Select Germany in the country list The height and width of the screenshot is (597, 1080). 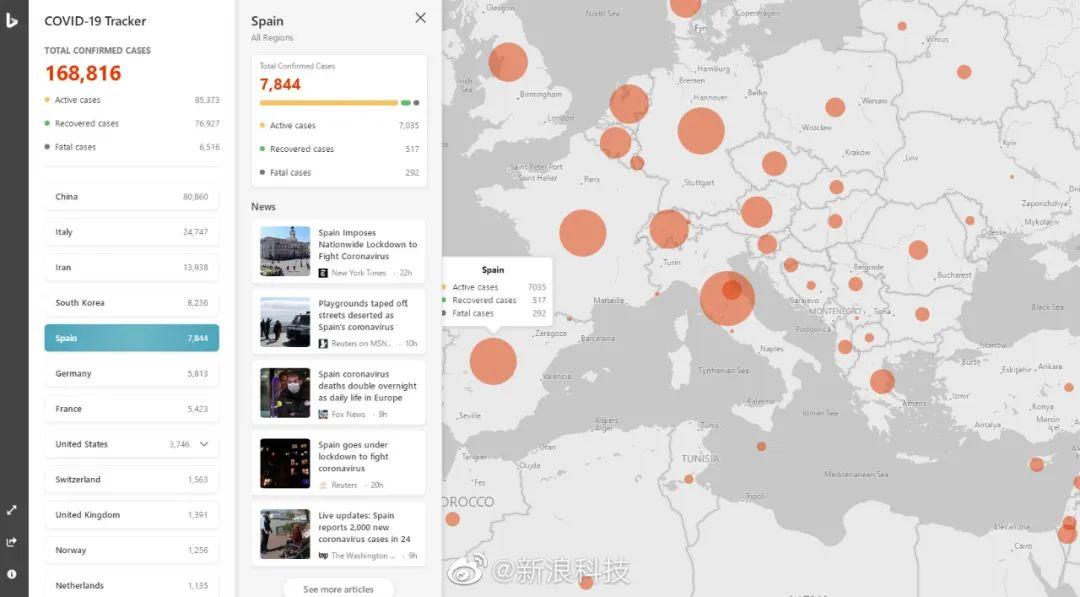(132, 373)
